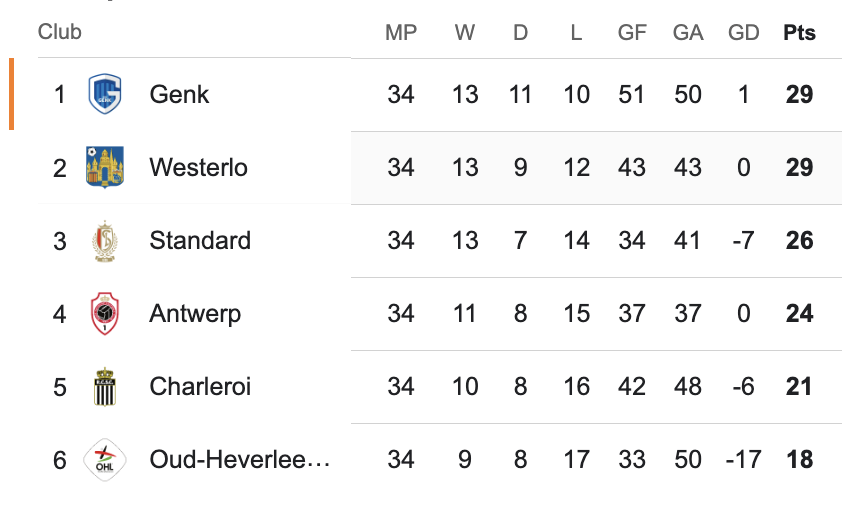Click the MP column header
This screenshot has height=530, width=842.
pyautogui.click(x=401, y=33)
